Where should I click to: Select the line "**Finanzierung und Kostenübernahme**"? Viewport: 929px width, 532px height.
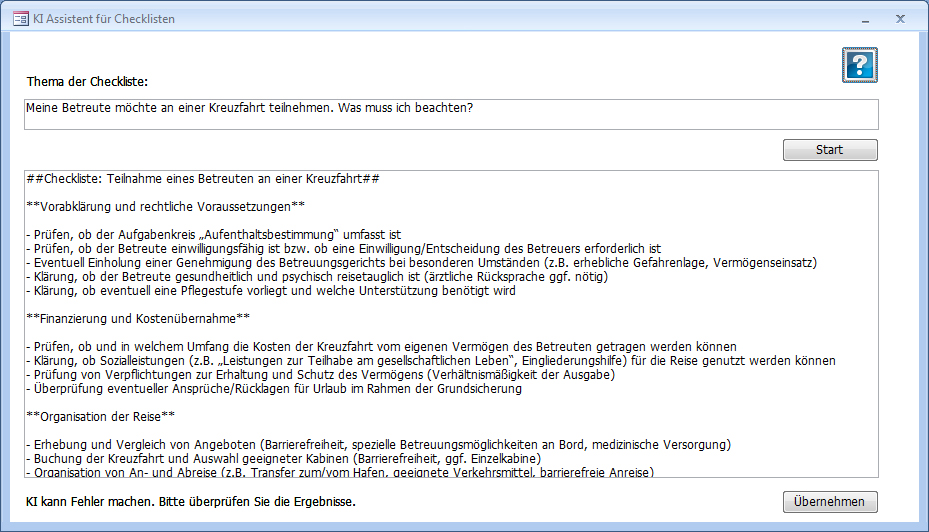click(138, 319)
